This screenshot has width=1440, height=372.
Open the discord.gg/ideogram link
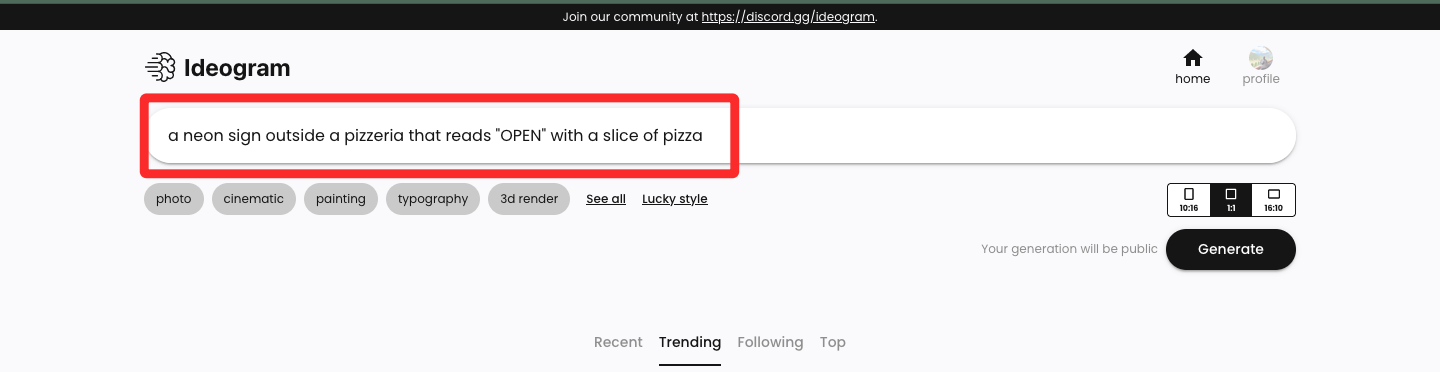tap(789, 17)
